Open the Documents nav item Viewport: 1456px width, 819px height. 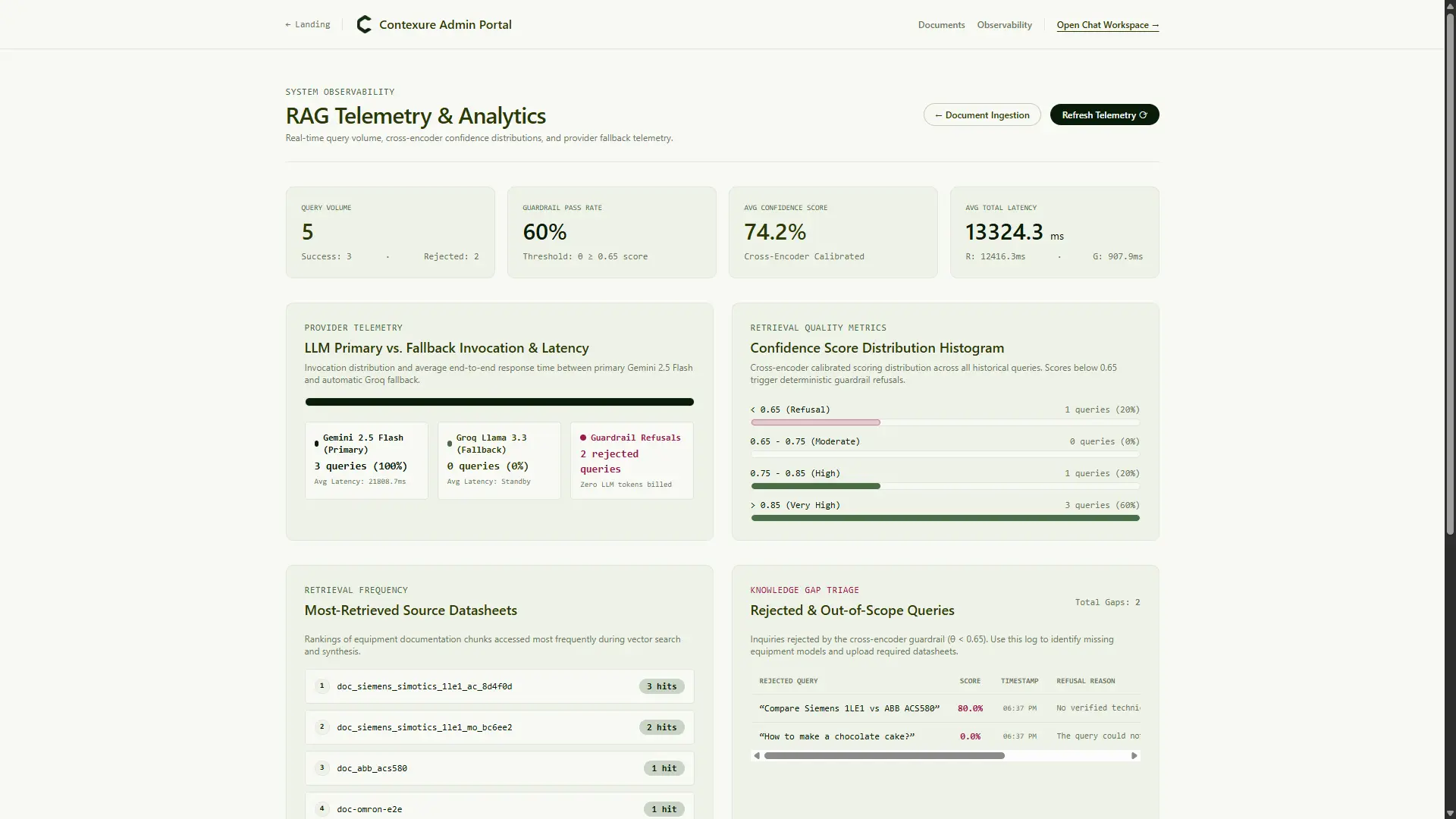pos(941,25)
